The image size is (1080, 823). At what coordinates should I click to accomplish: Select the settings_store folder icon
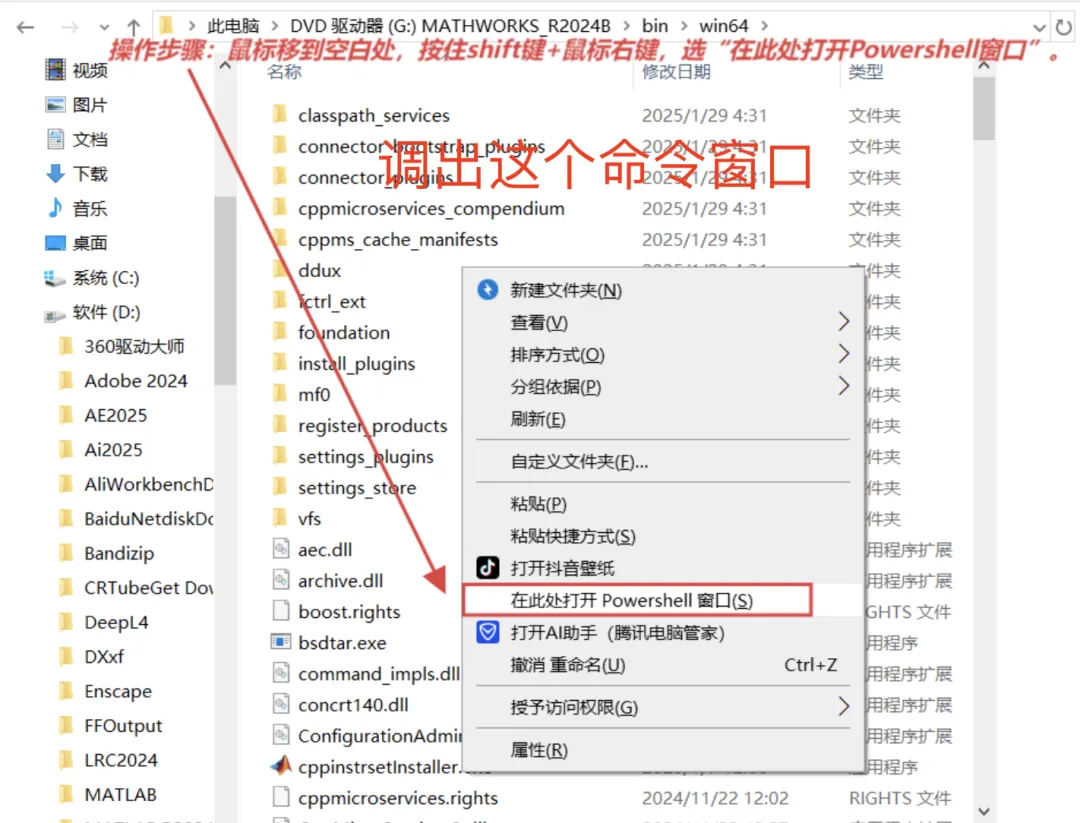click(280, 486)
